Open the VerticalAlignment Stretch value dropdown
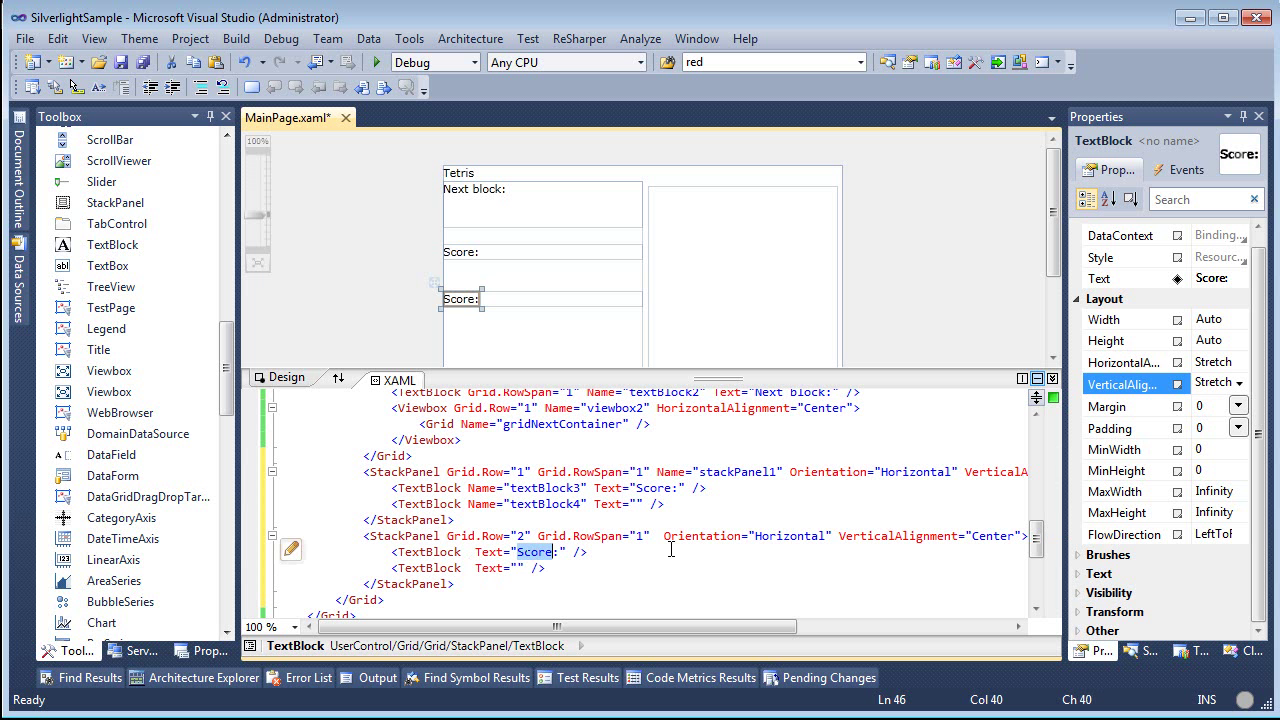Image resolution: width=1280 pixels, height=720 pixels. point(1239,383)
